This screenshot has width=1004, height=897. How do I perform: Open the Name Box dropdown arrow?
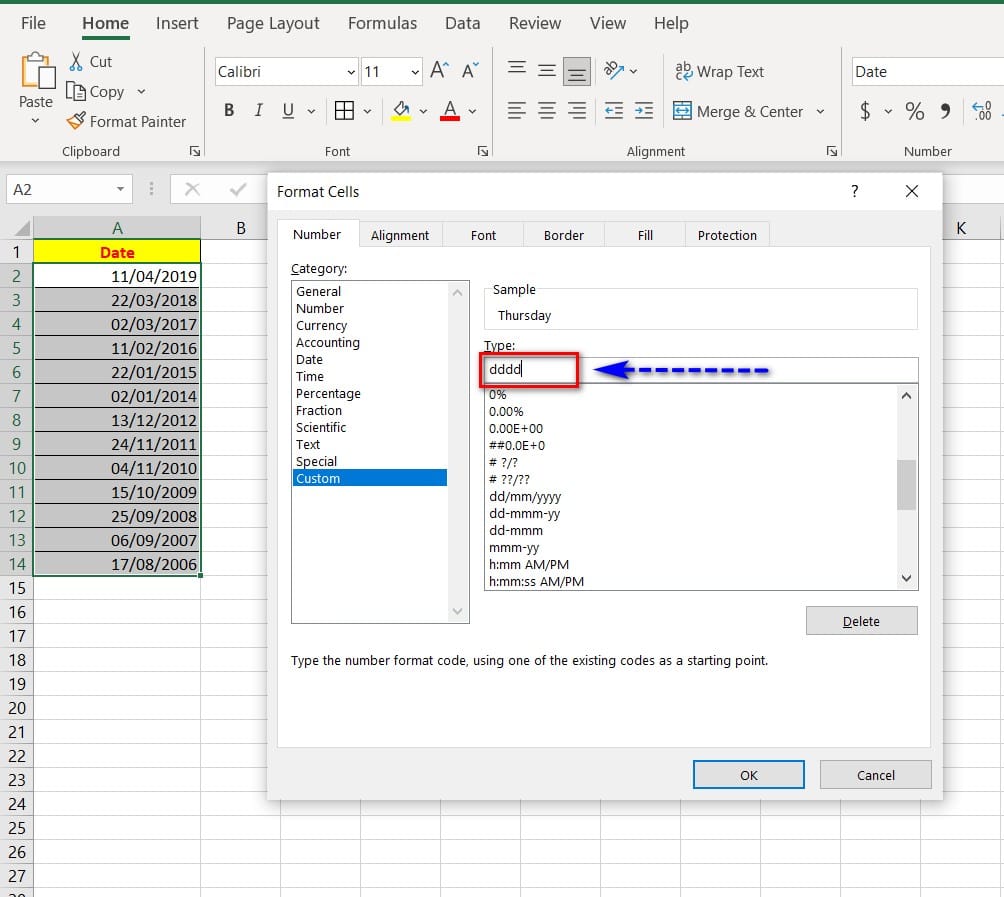[120, 189]
